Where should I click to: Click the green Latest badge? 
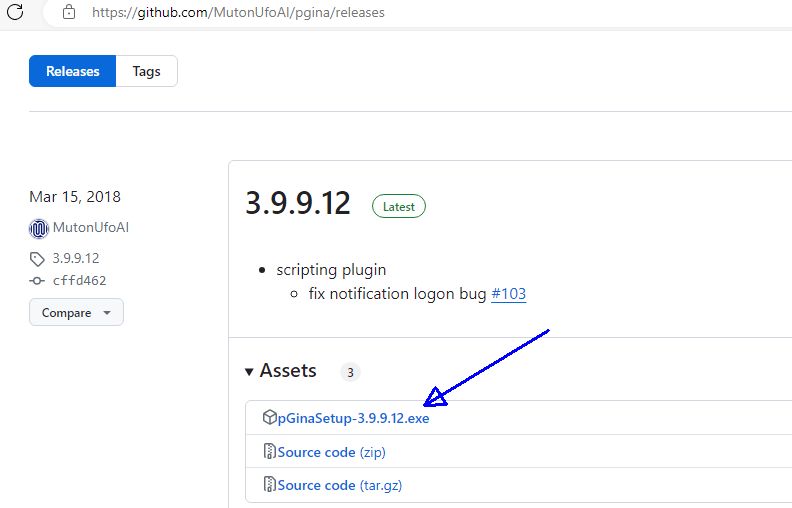pos(399,206)
